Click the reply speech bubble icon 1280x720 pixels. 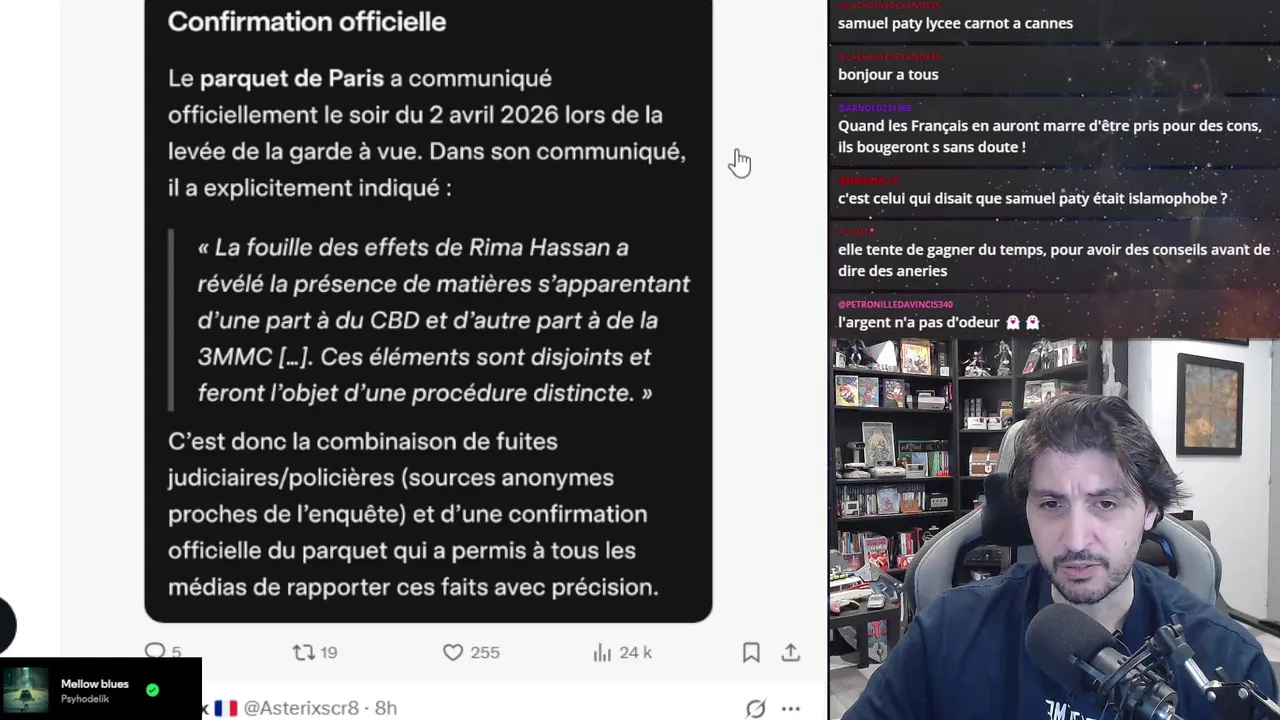coord(155,652)
